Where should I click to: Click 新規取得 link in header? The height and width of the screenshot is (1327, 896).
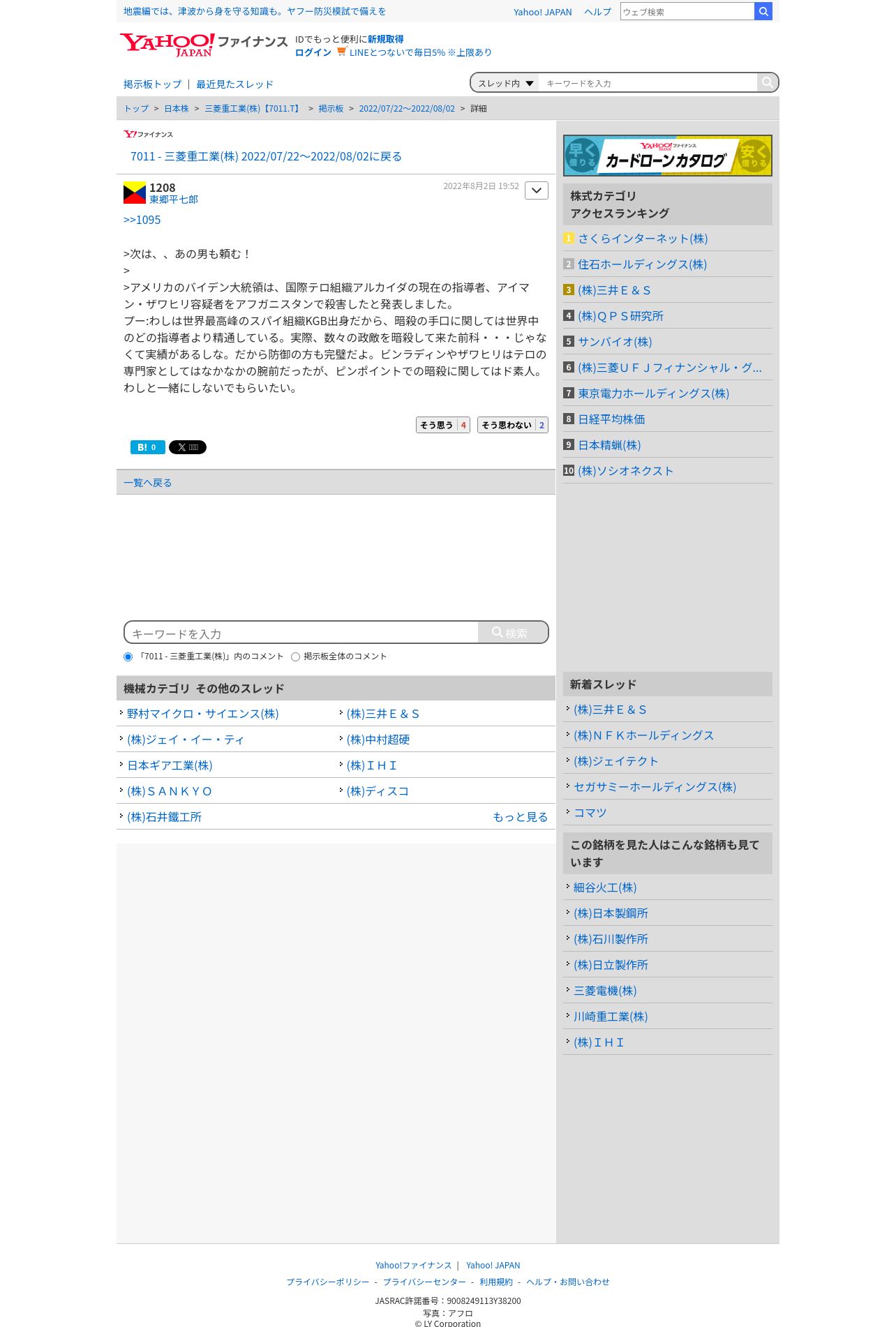tap(386, 39)
